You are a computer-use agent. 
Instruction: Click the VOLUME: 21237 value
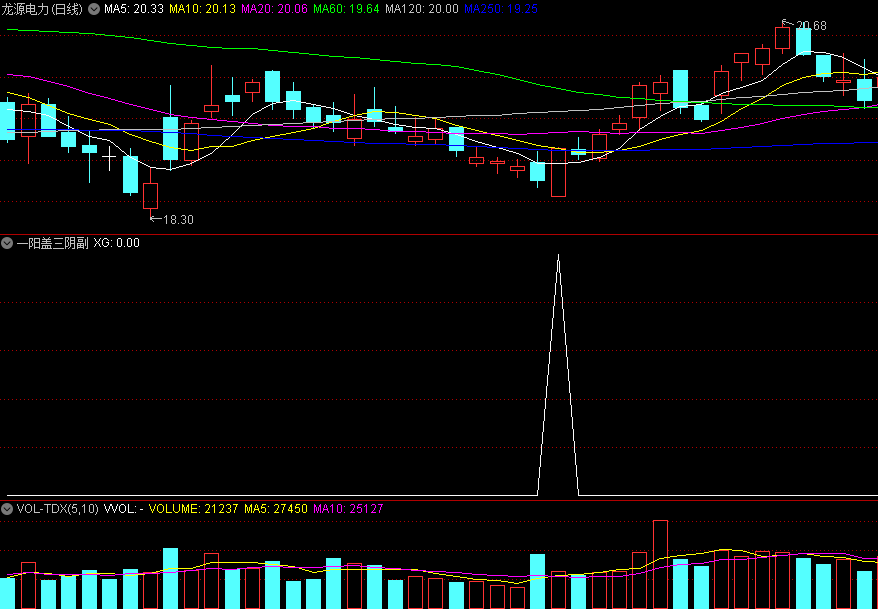[x=193, y=509]
